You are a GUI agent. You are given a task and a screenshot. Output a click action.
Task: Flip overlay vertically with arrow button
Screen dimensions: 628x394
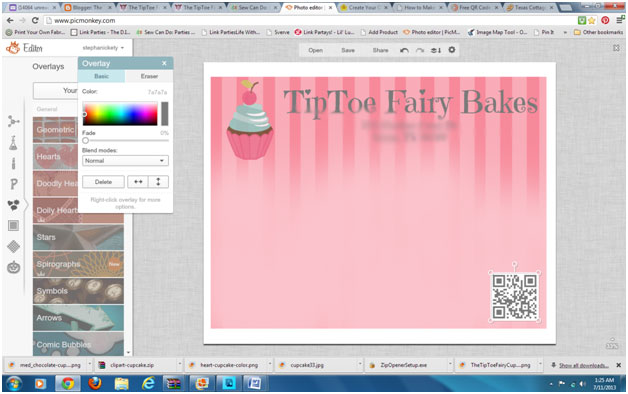point(158,182)
